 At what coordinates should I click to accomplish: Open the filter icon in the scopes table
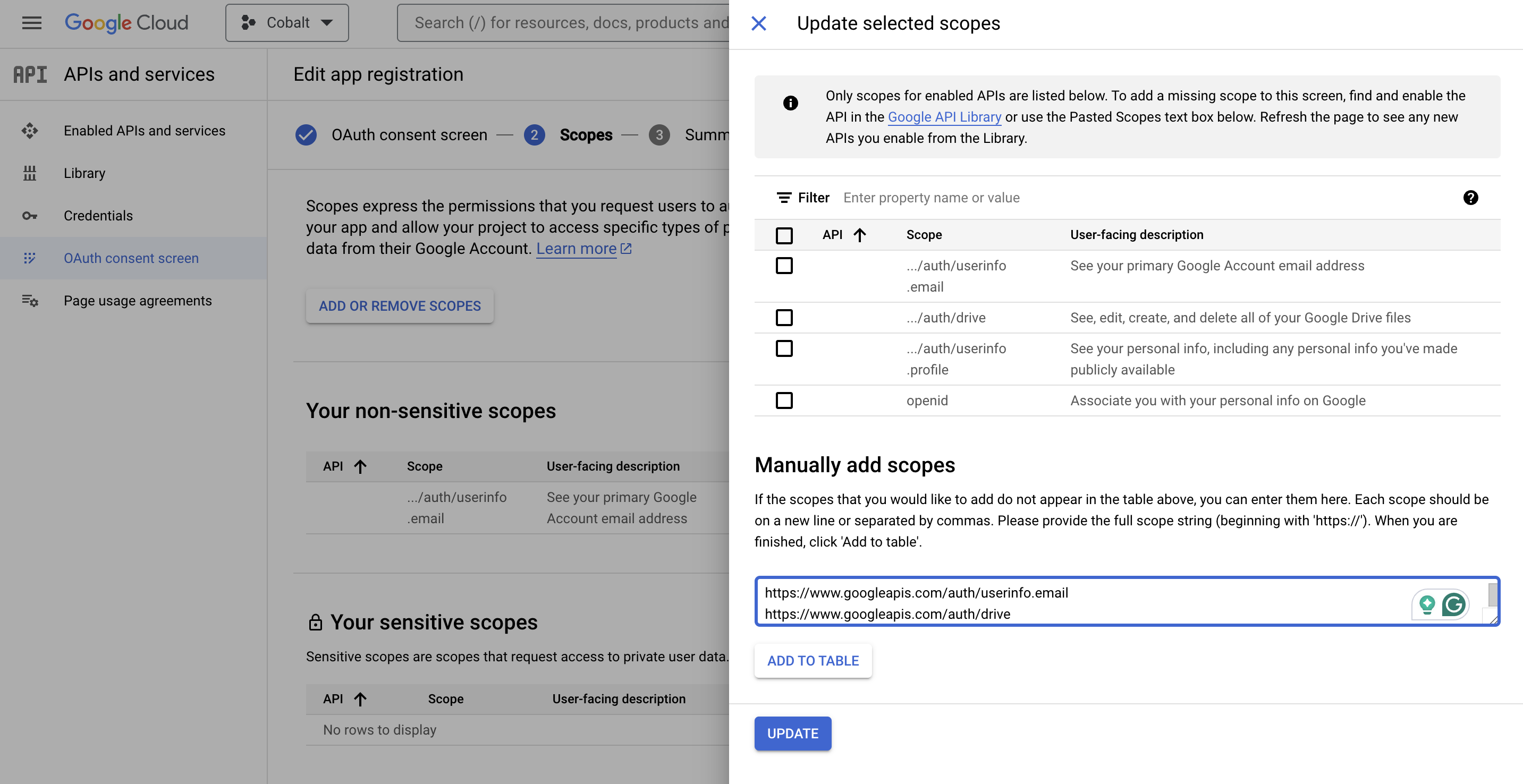(x=784, y=198)
